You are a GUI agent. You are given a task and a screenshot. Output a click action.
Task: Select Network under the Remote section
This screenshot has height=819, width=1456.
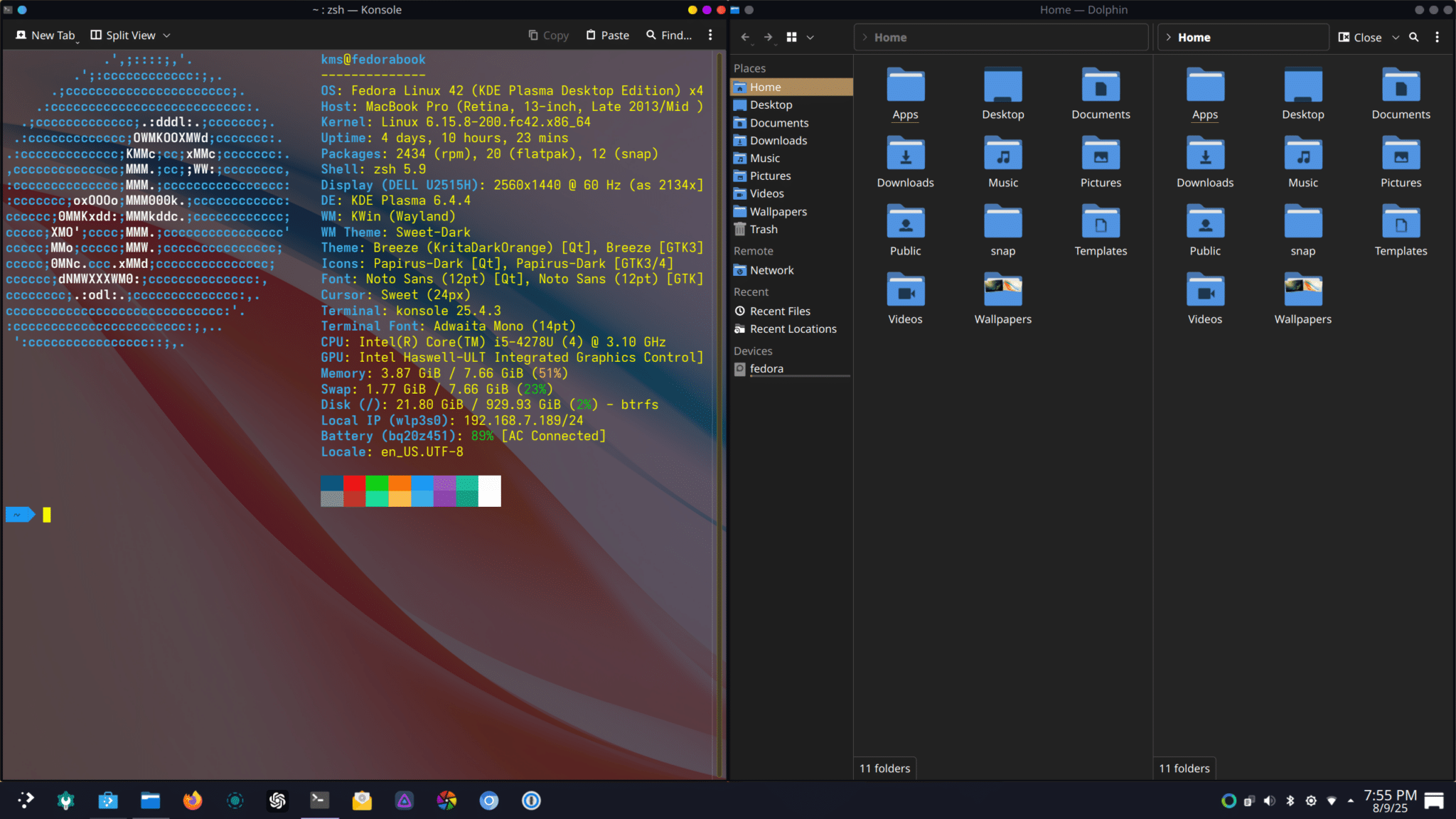tap(771, 270)
